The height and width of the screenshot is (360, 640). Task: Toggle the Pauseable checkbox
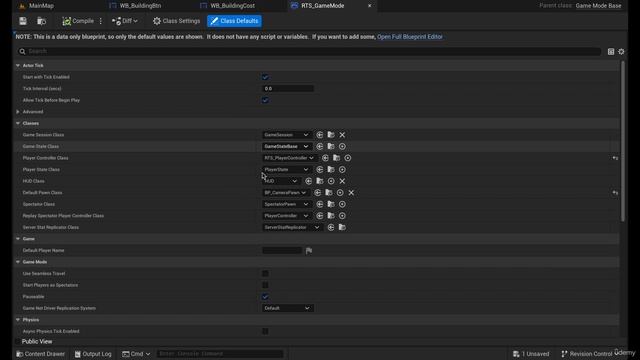(265, 297)
